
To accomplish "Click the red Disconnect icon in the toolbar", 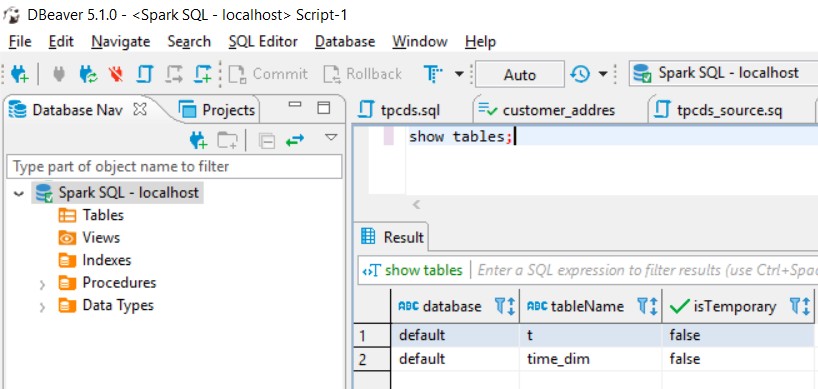I will pyautogui.click(x=116, y=75).
